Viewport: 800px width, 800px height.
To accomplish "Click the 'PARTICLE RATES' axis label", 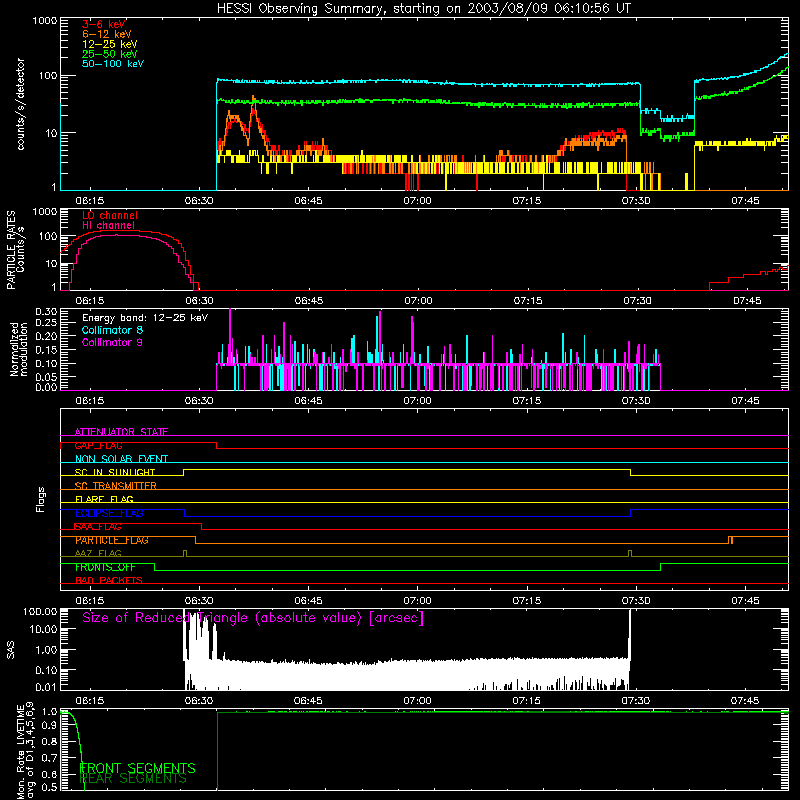I will (11, 250).
